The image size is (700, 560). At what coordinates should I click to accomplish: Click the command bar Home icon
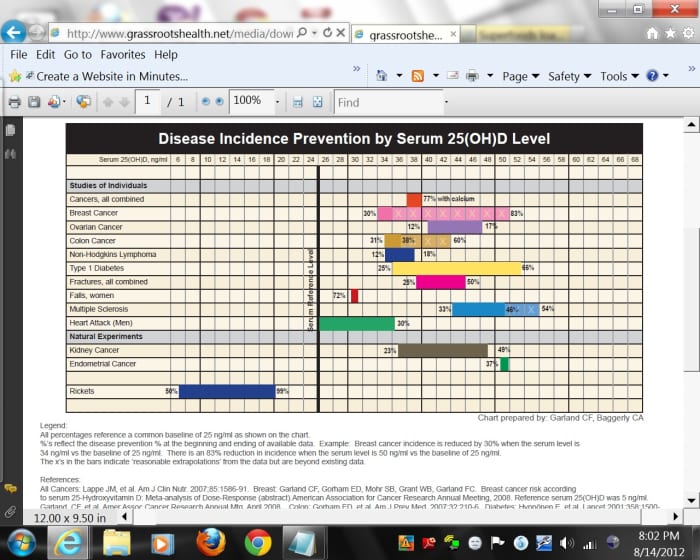pyautogui.click(x=382, y=76)
